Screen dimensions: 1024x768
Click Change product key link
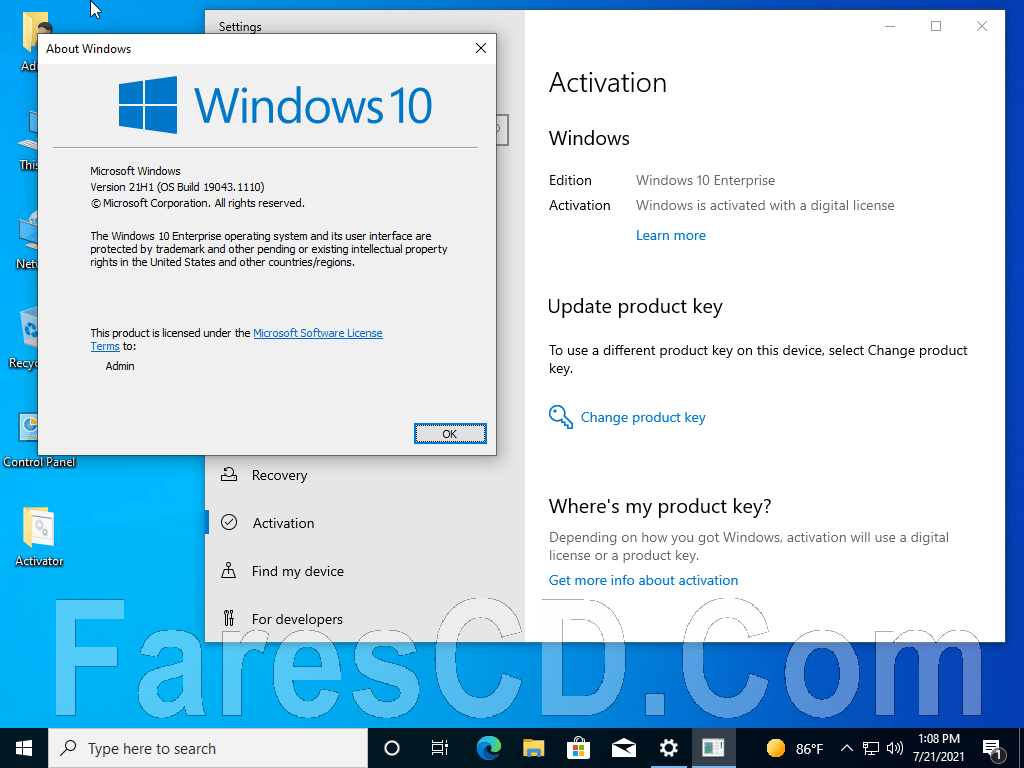643,417
